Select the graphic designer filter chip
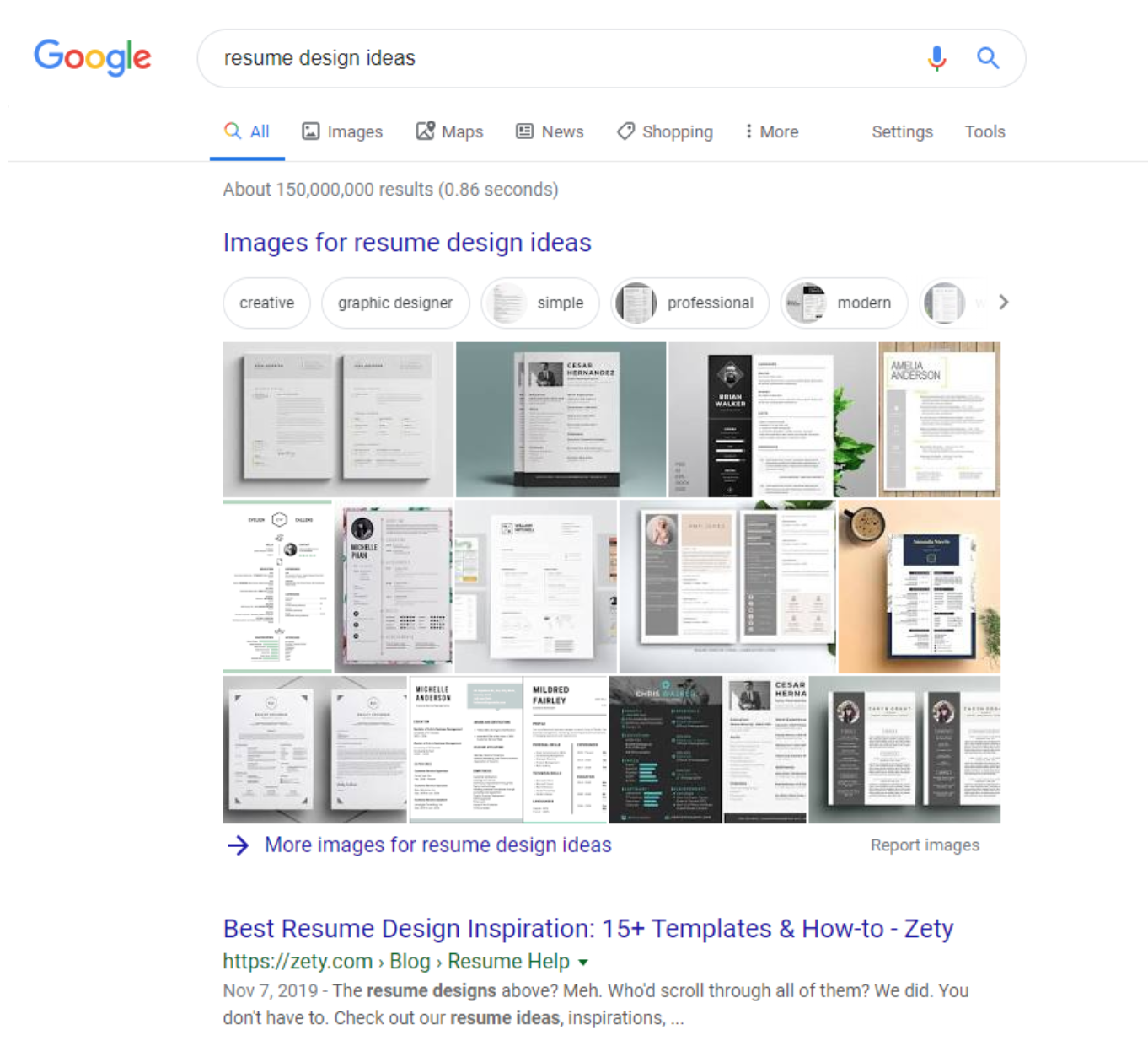Screen dimensions: 1148x1062 tap(395, 303)
